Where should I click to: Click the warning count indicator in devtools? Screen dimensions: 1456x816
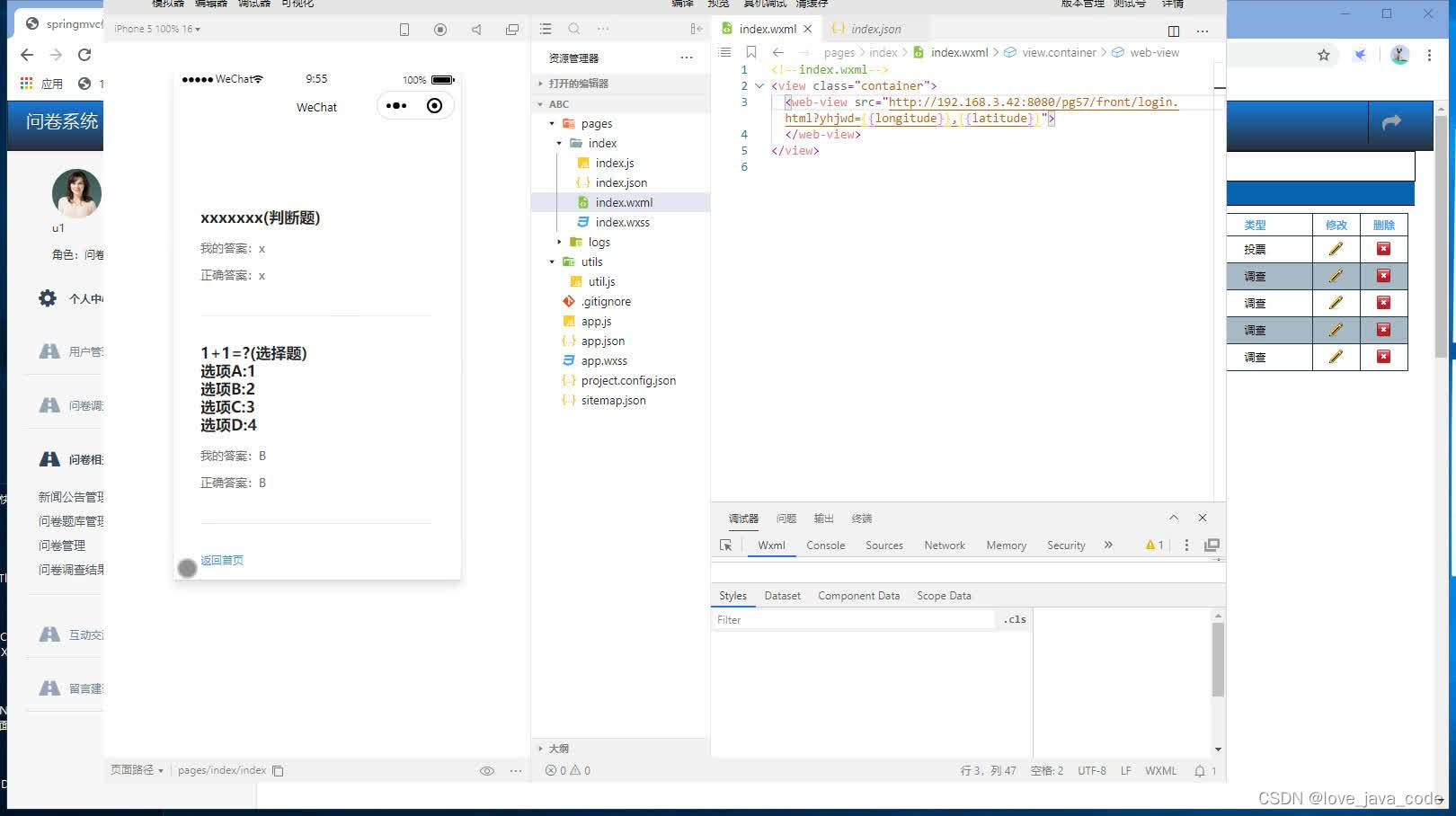coord(1155,545)
